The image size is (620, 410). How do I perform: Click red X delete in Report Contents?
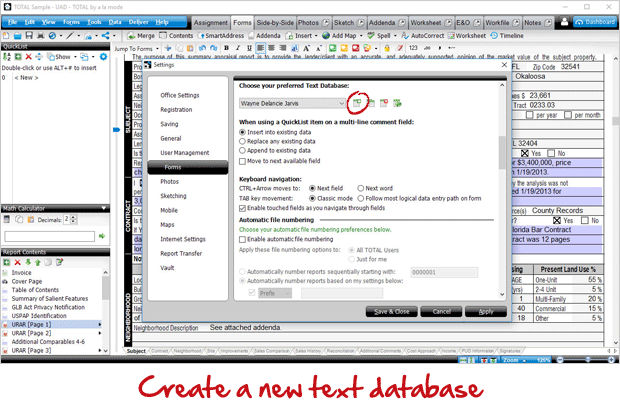click(x=17, y=262)
